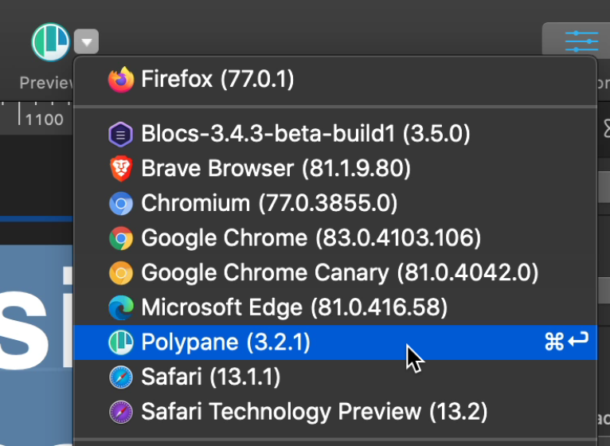Pick Microsoft Edge (81.0.416.58)

coord(335,307)
